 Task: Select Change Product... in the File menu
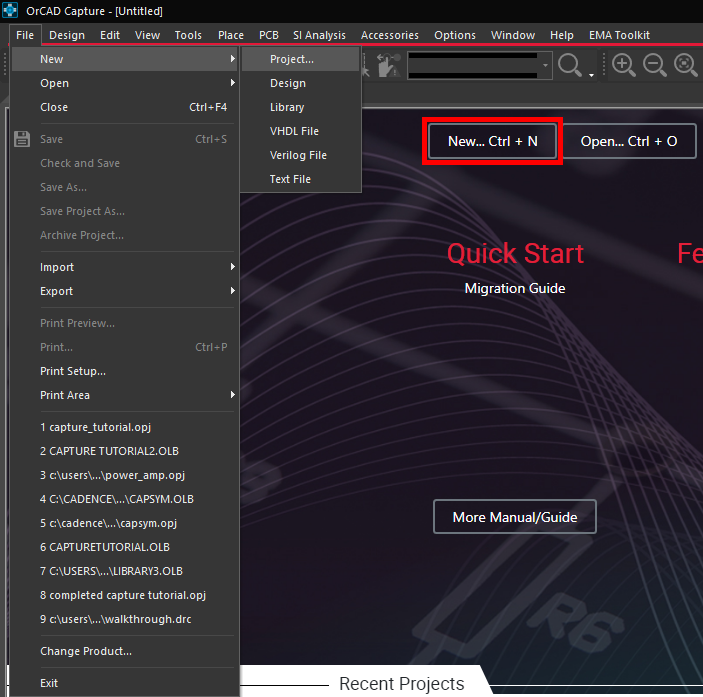tap(124, 651)
